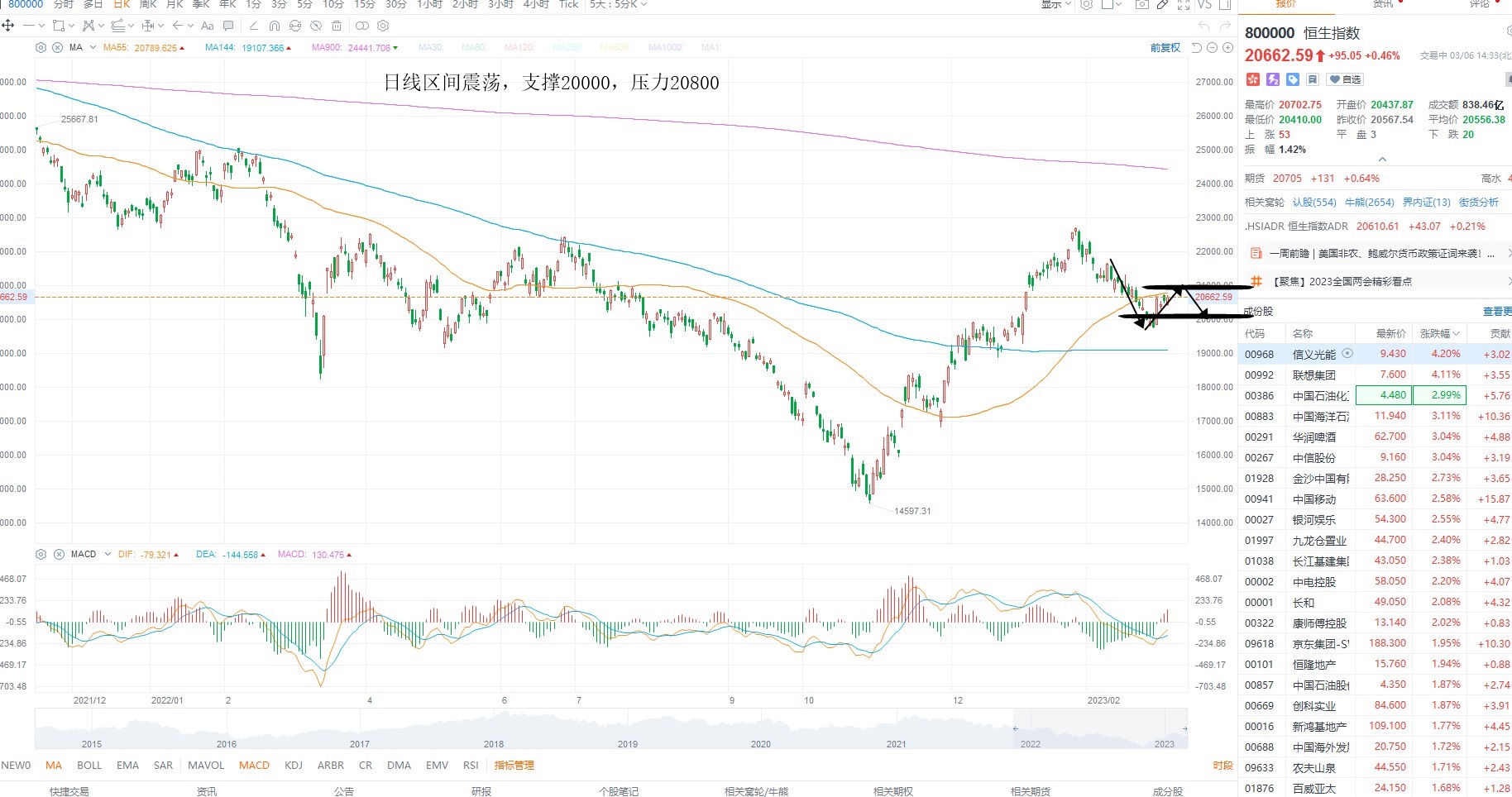Switch to the 周K weekly timeframe tab

(x=148, y=4)
